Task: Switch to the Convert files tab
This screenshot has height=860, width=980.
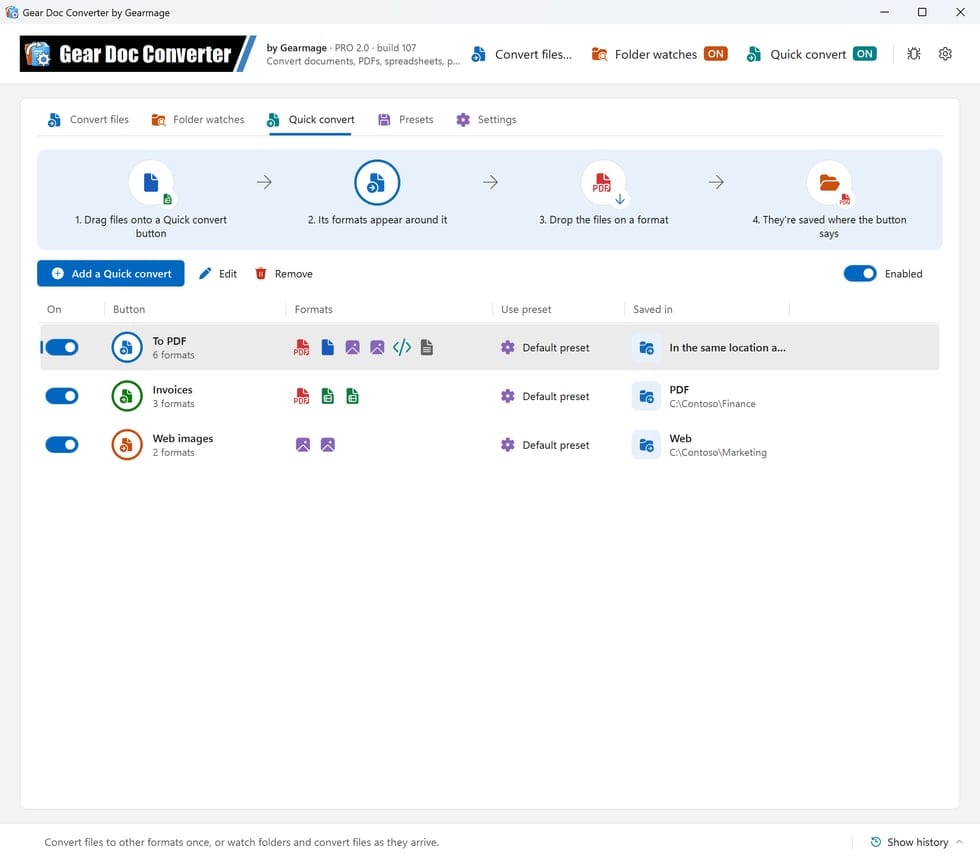Action: [88, 119]
